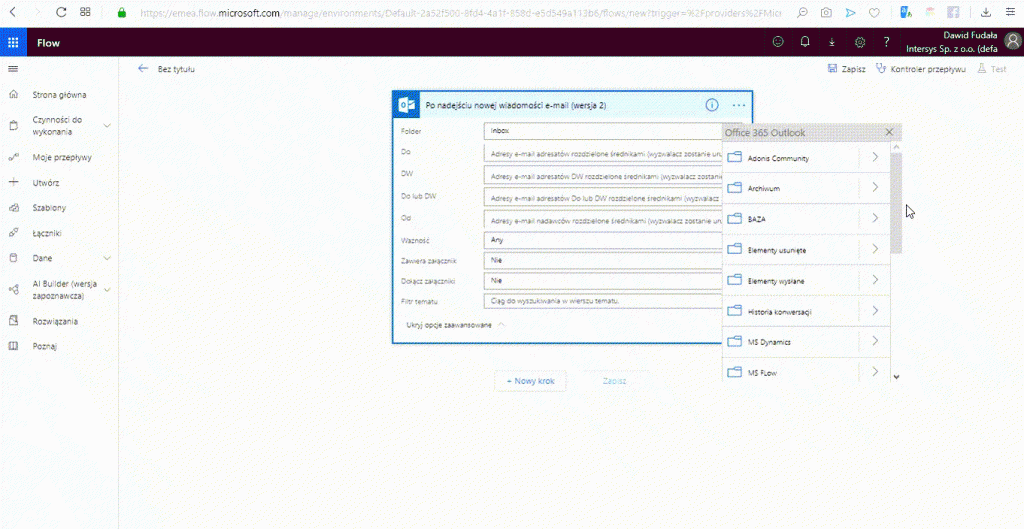Open Zawiera załącznik dropdown

coord(603,260)
